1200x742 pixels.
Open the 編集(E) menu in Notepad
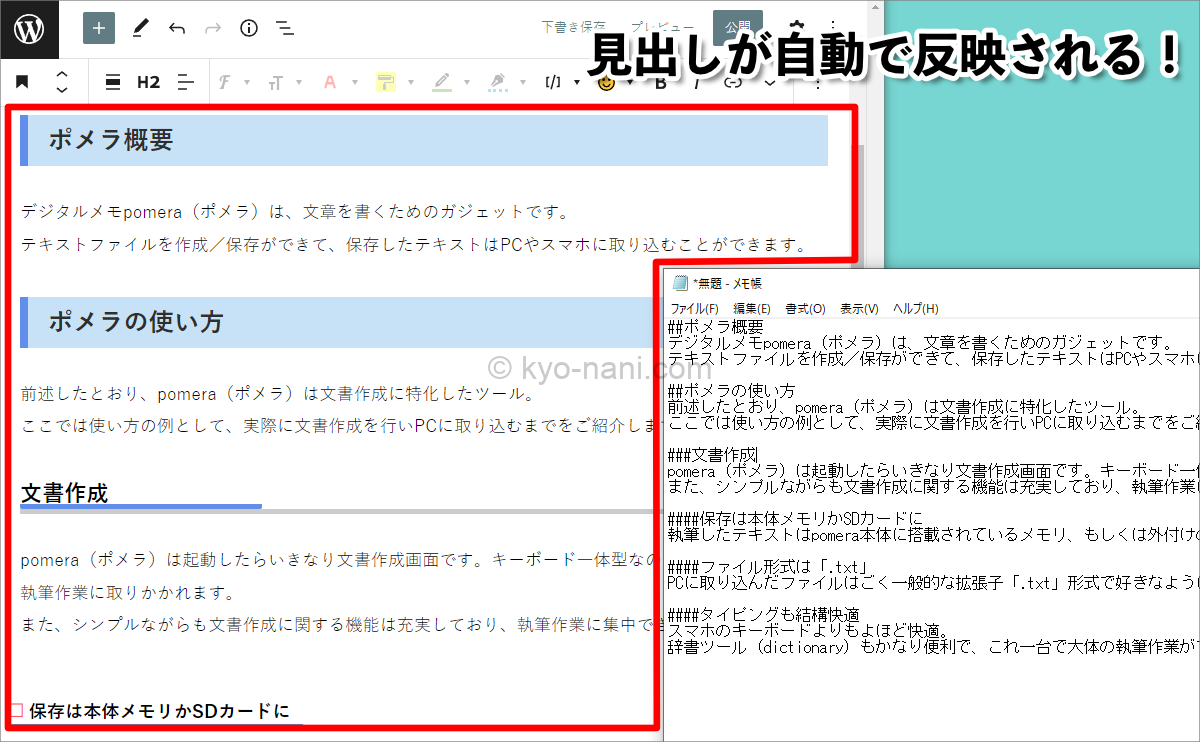[751, 309]
